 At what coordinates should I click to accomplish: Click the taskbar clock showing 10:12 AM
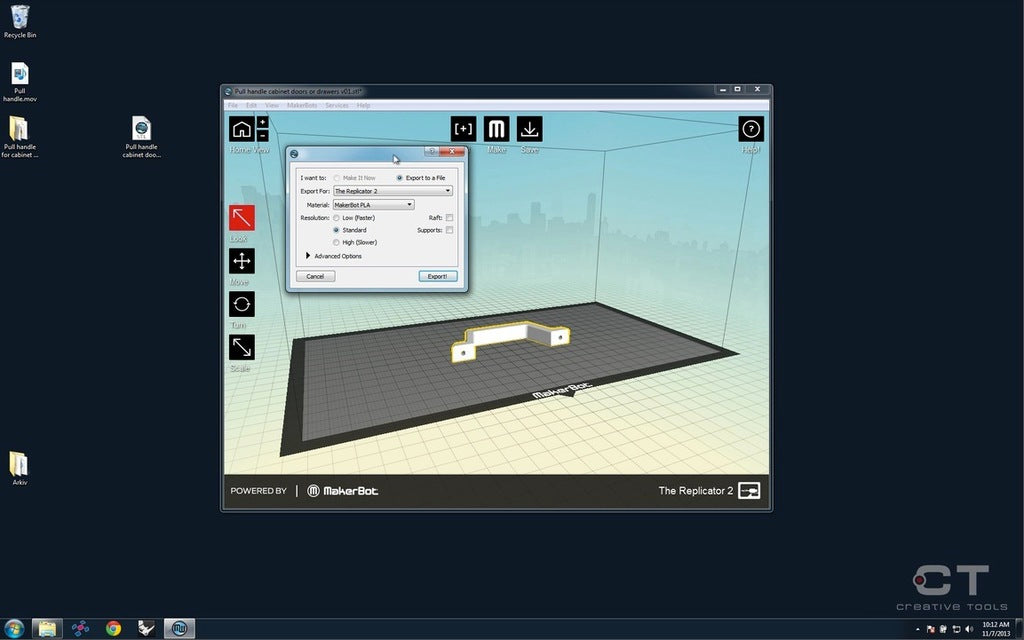(x=995, y=629)
